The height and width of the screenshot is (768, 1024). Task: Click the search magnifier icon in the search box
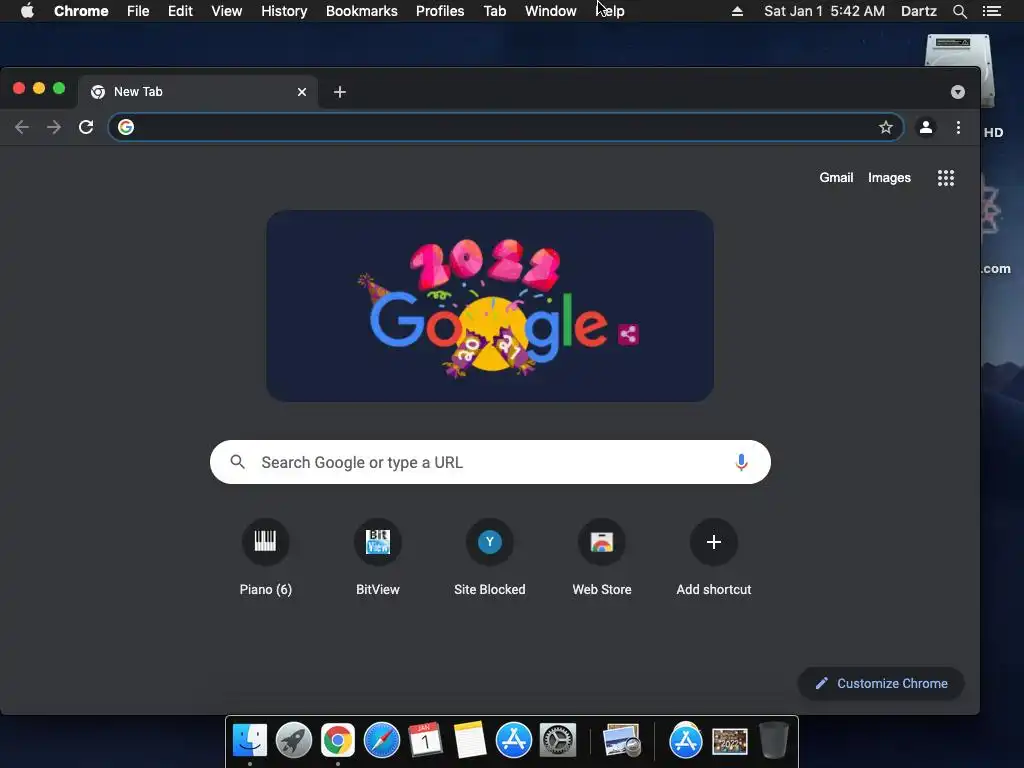238,462
